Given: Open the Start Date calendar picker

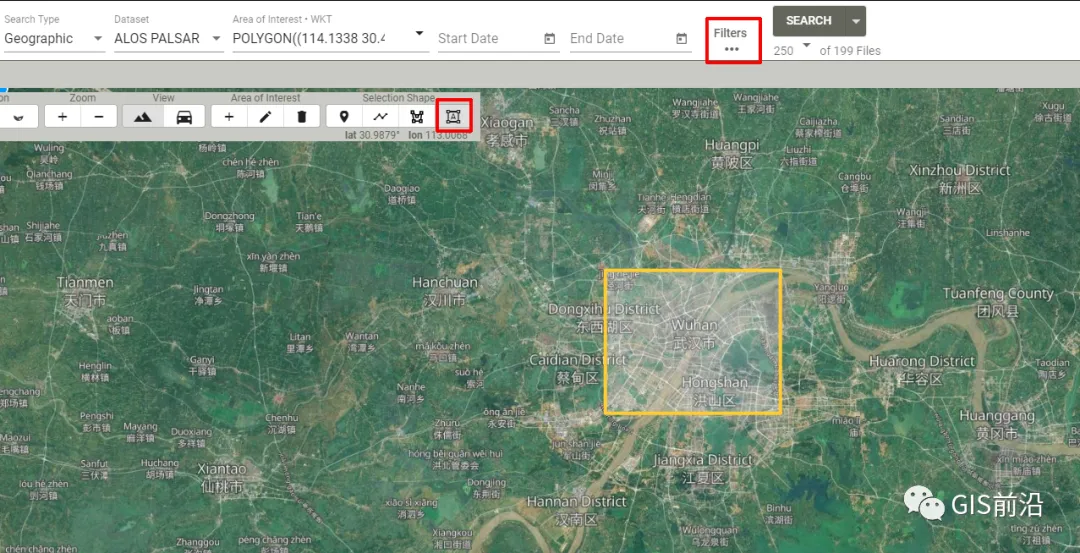Looking at the screenshot, I should 550,39.
